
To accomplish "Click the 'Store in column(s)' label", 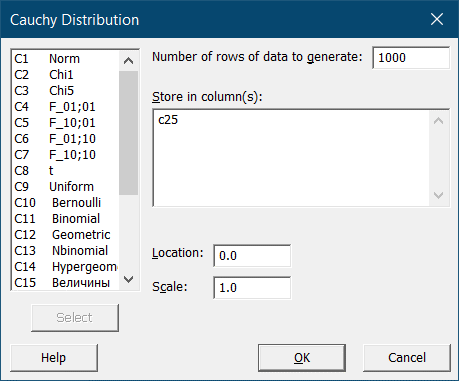I will [207, 97].
